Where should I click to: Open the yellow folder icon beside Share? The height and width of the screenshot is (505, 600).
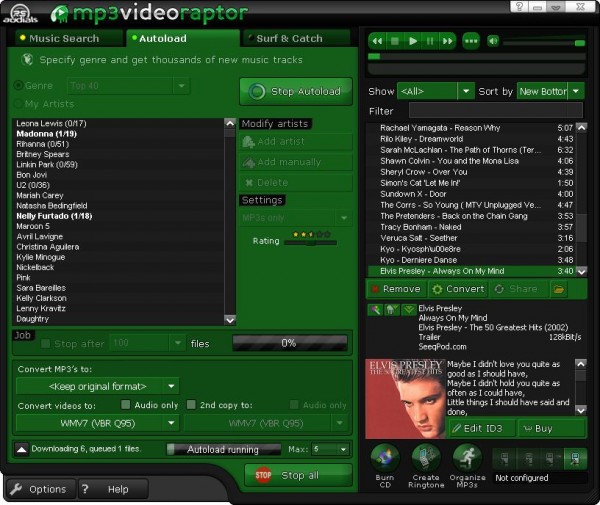tap(558, 289)
